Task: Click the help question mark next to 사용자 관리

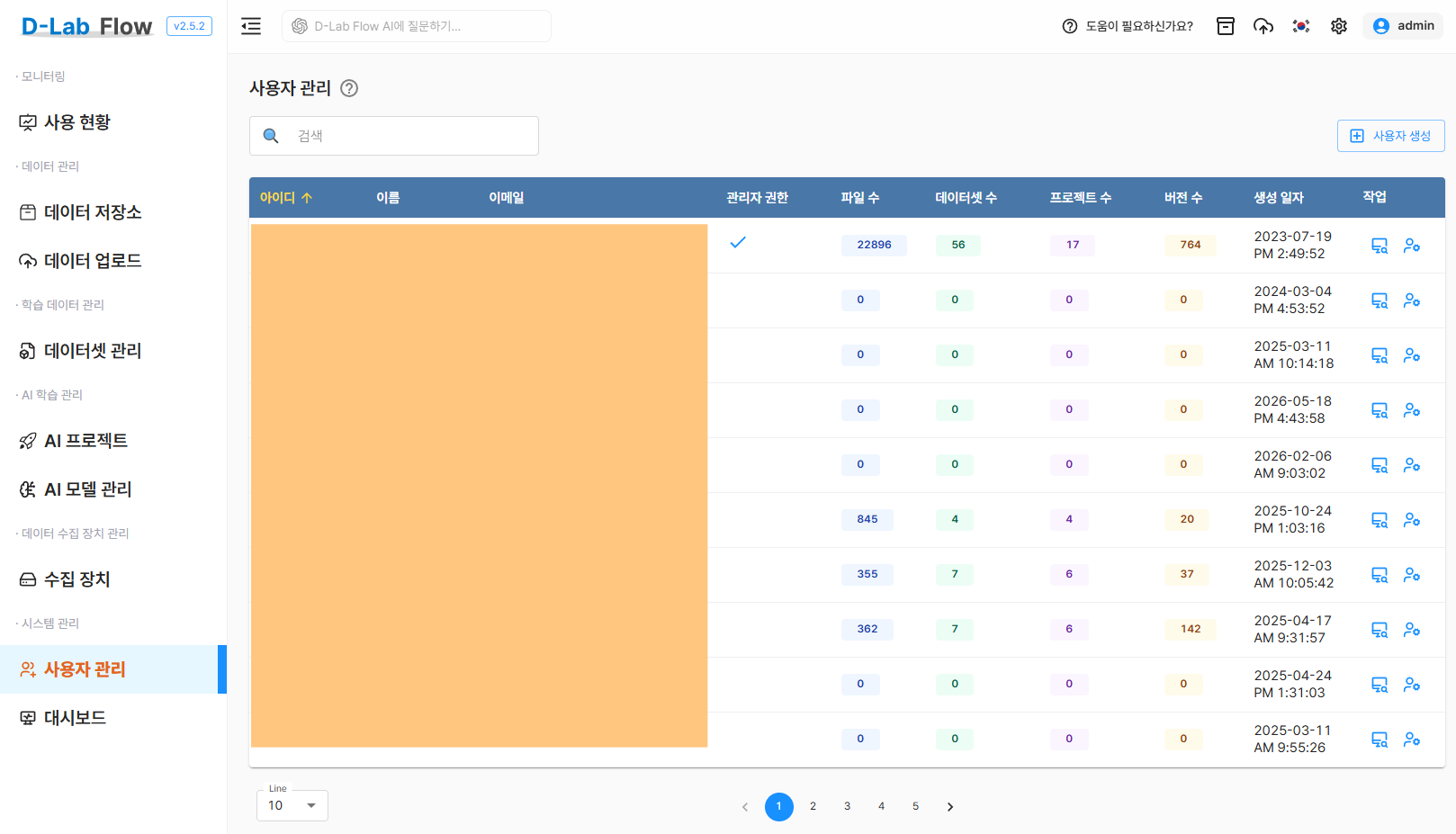Action: pyautogui.click(x=349, y=88)
